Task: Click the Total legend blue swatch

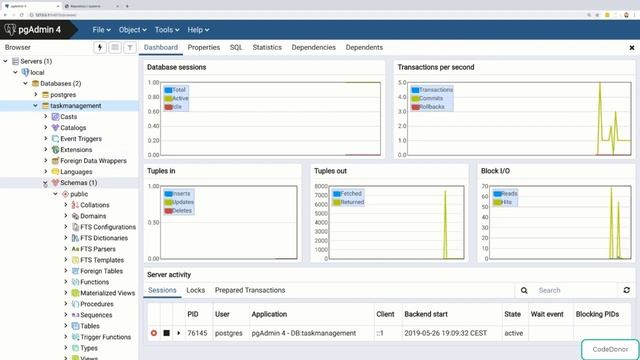Action: click(x=168, y=90)
